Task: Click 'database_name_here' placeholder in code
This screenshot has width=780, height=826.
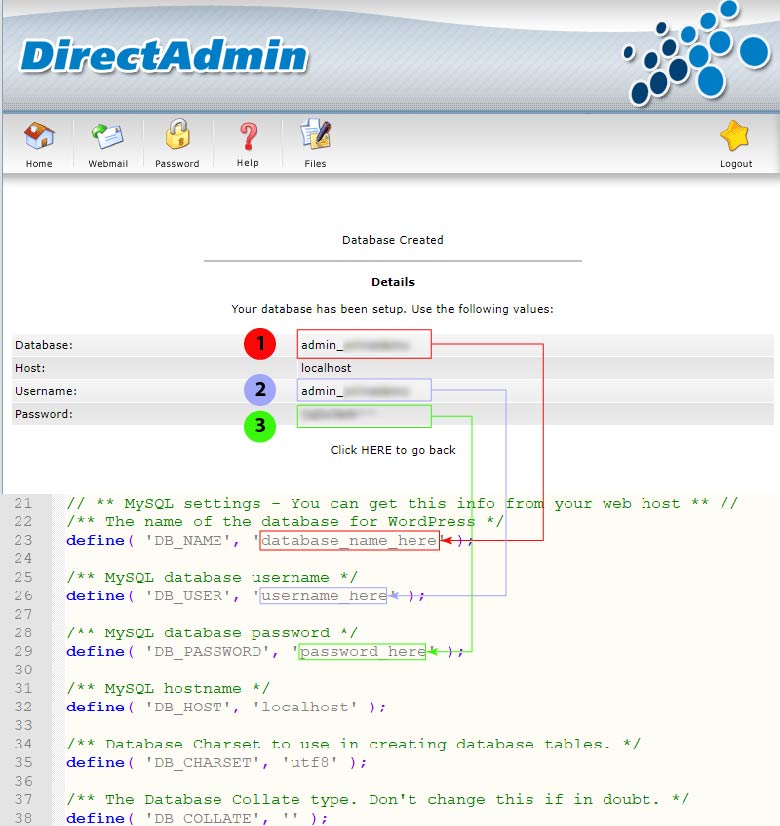Action: coord(349,541)
